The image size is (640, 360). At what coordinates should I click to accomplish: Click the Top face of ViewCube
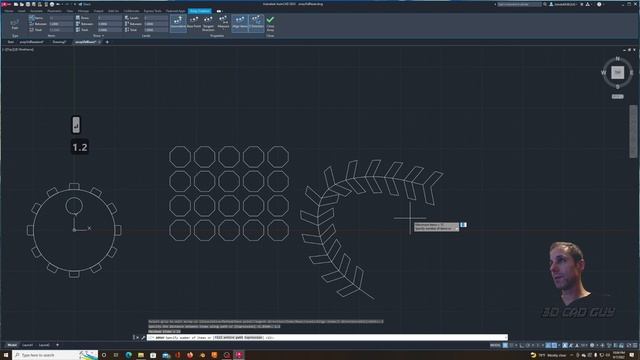pos(618,72)
